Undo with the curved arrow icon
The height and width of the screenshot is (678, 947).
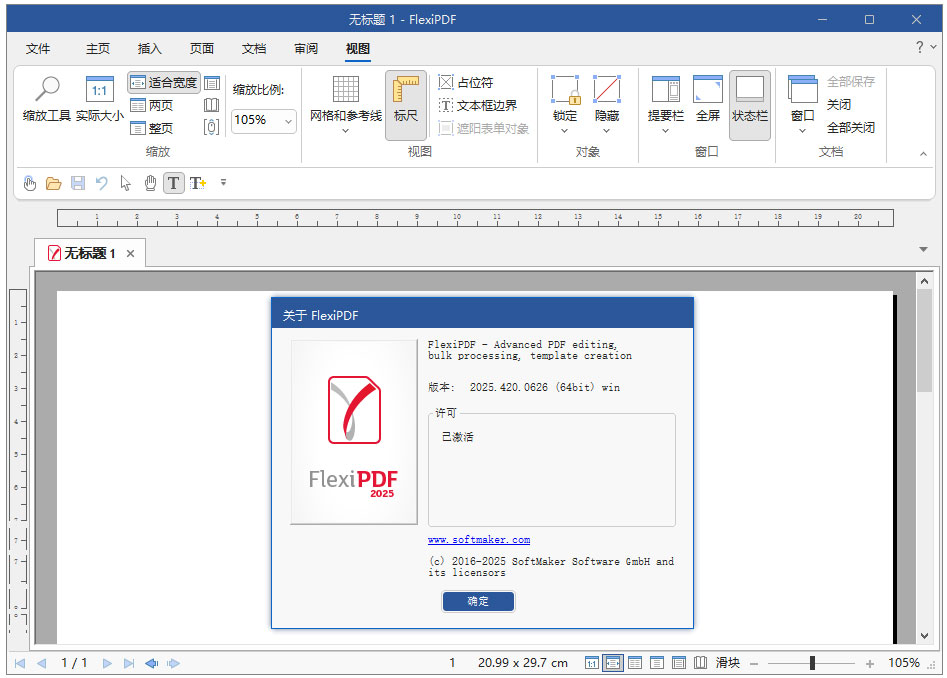101,183
